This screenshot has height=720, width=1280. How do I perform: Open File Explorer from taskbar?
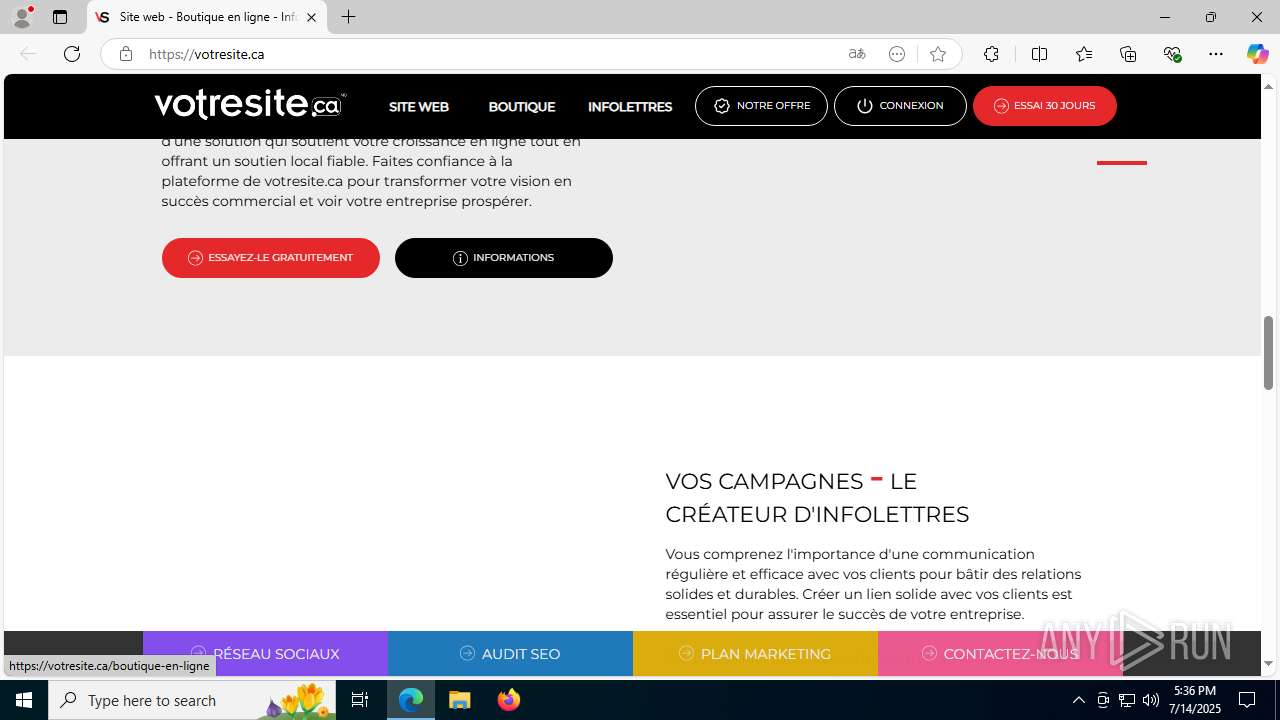[x=459, y=700]
